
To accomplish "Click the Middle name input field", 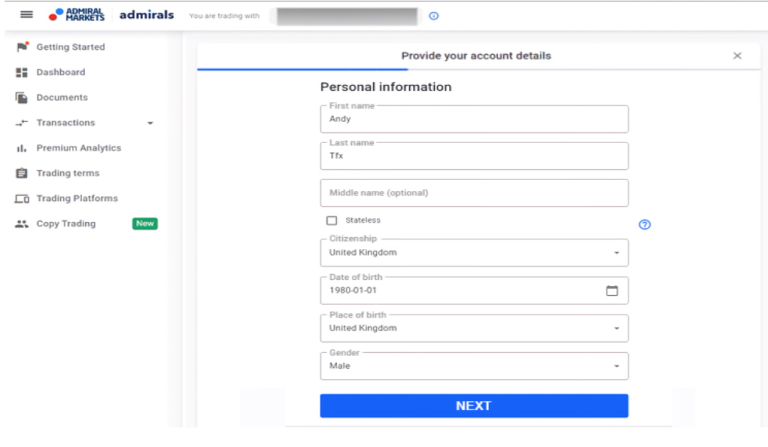I will tap(474, 193).
